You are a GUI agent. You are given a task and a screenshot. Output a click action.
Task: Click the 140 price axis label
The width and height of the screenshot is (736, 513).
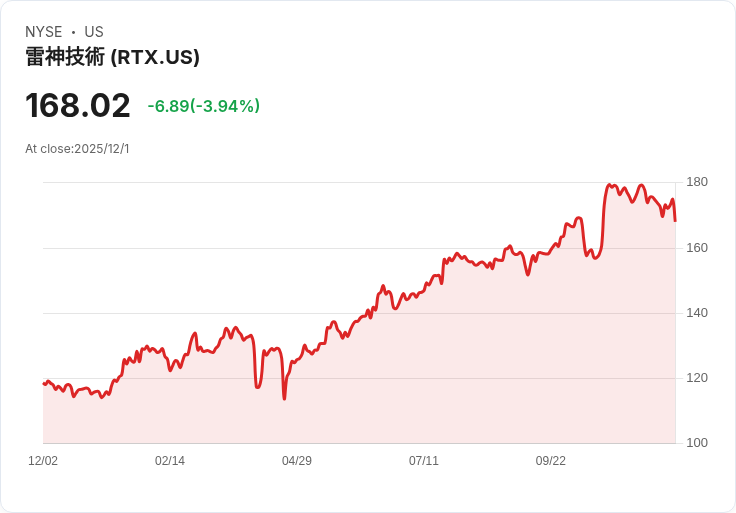(697, 313)
